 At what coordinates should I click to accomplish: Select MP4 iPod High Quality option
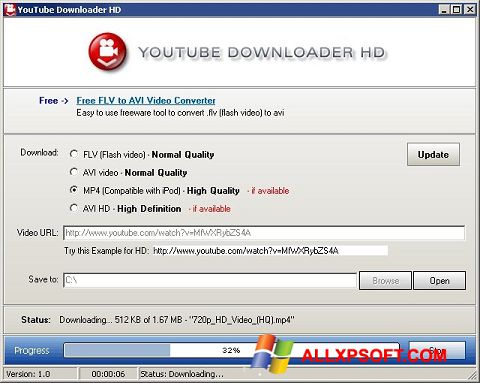[74, 190]
